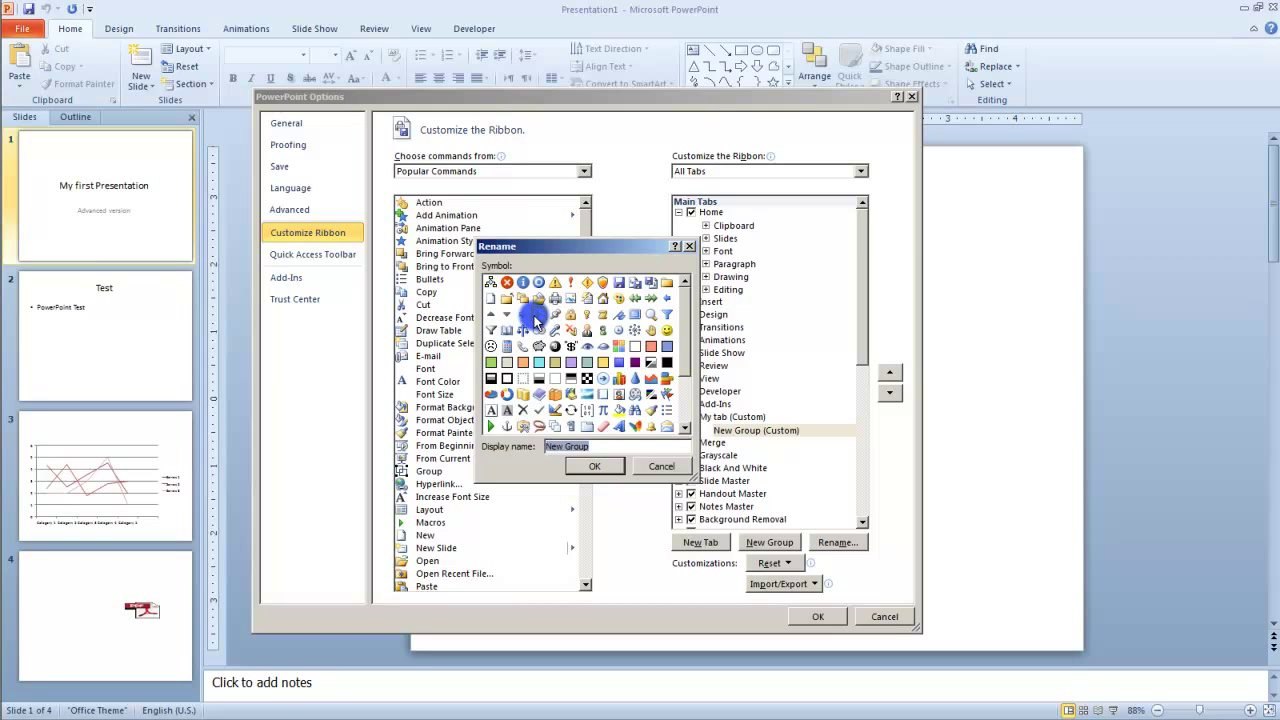This screenshot has height=720, width=1280.
Task: Expand the Editing group node
Action: pos(706,290)
